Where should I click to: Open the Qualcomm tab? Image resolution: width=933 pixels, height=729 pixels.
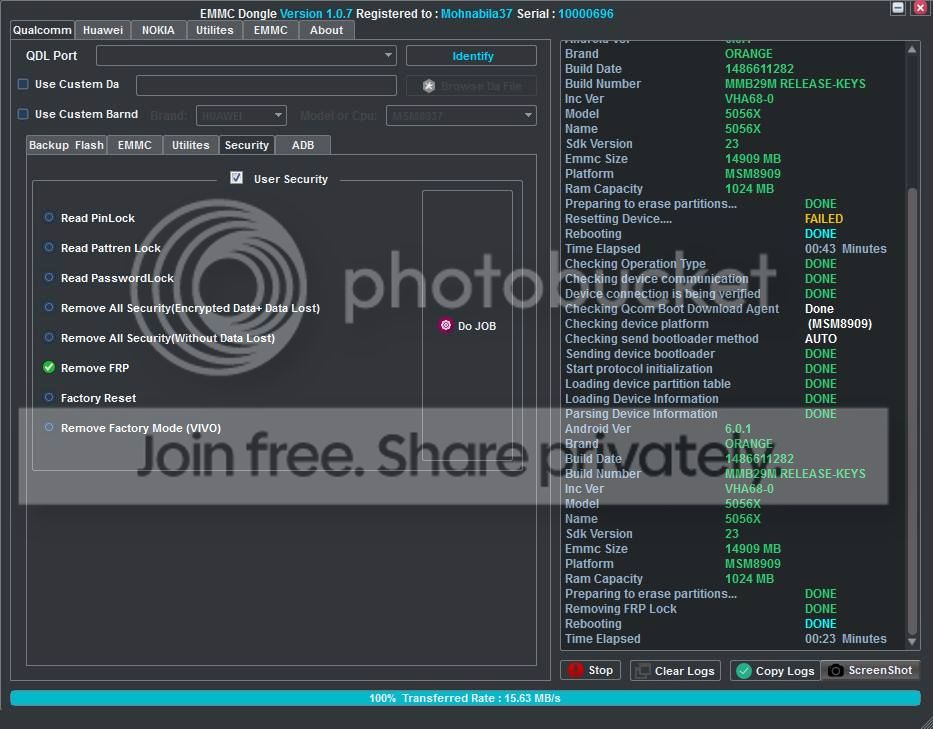pyautogui.click(x=42, y=30)
